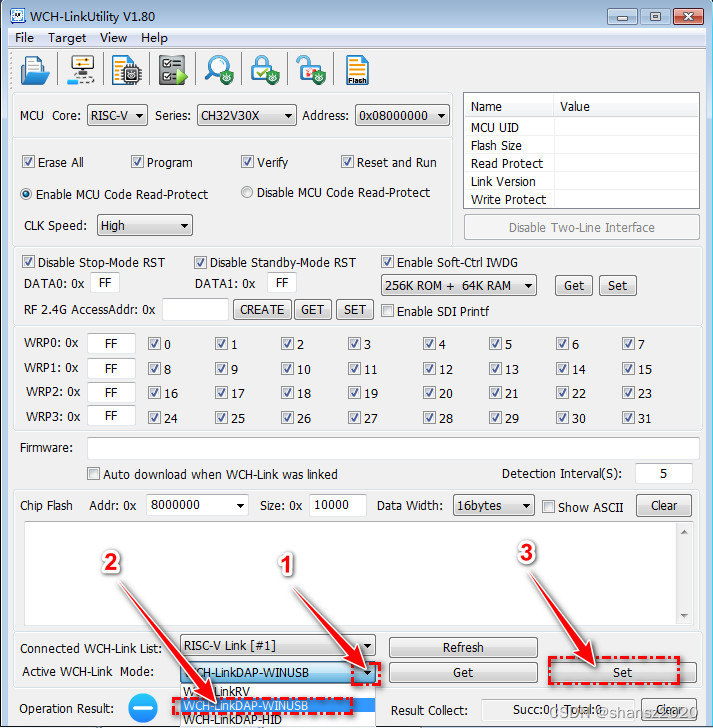
Task: Click the connect target settings toolbar icon
Action: tap(81, 70)
